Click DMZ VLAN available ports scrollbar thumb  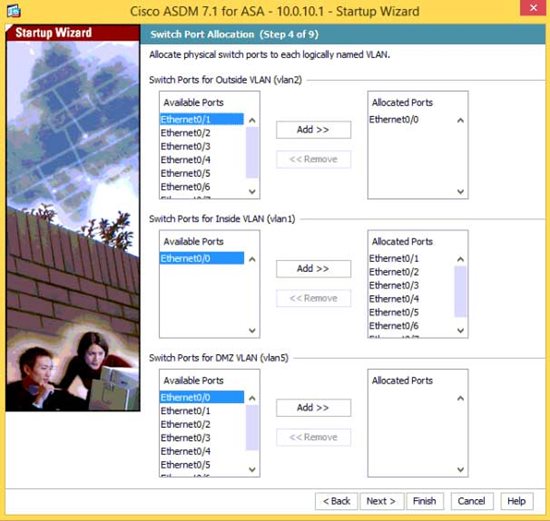click(252, 428)
